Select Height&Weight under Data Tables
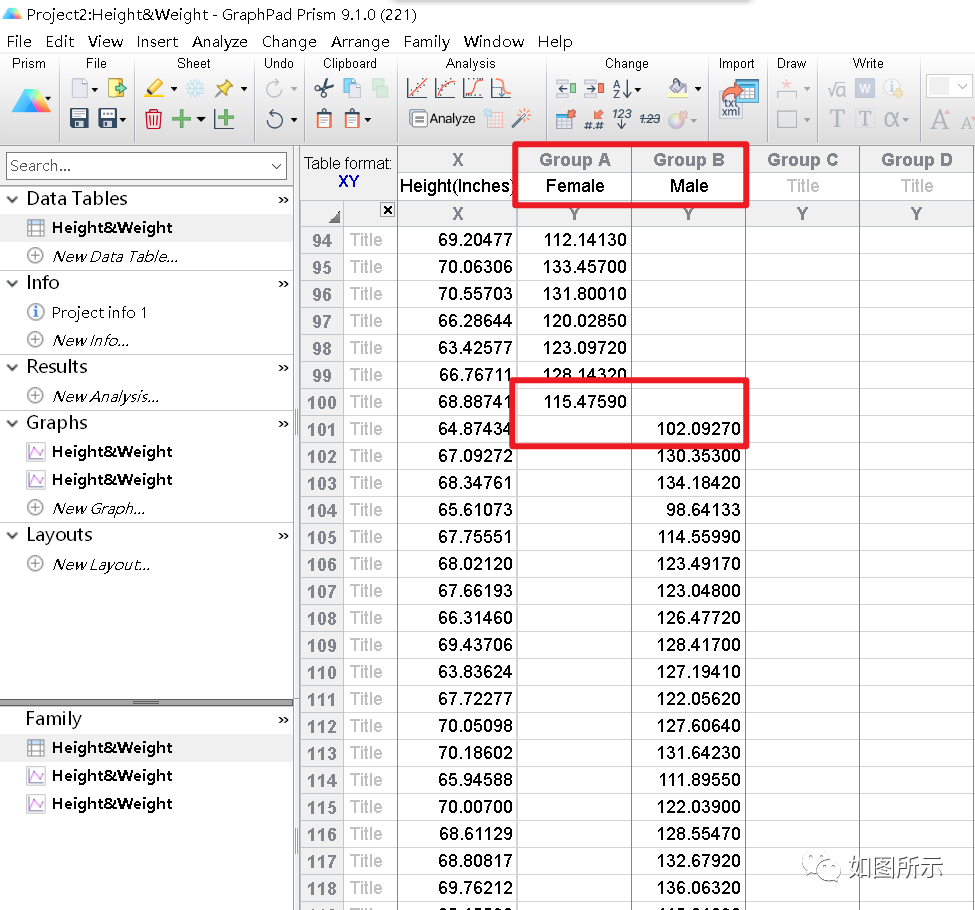This screenshot has width=975, height=910. [112, 228]
